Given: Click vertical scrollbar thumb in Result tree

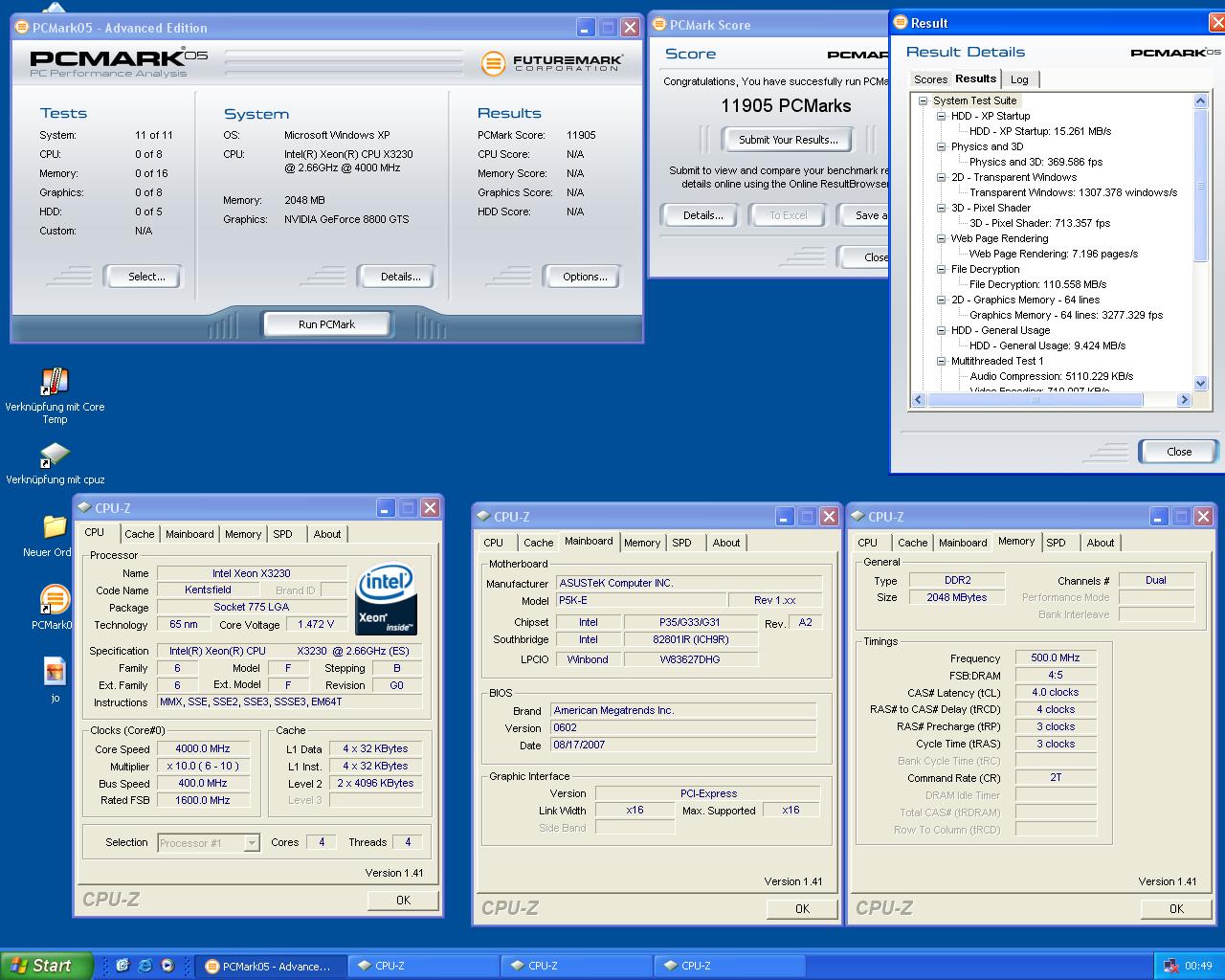Looking at the screenshot, I should point(1201,185).
